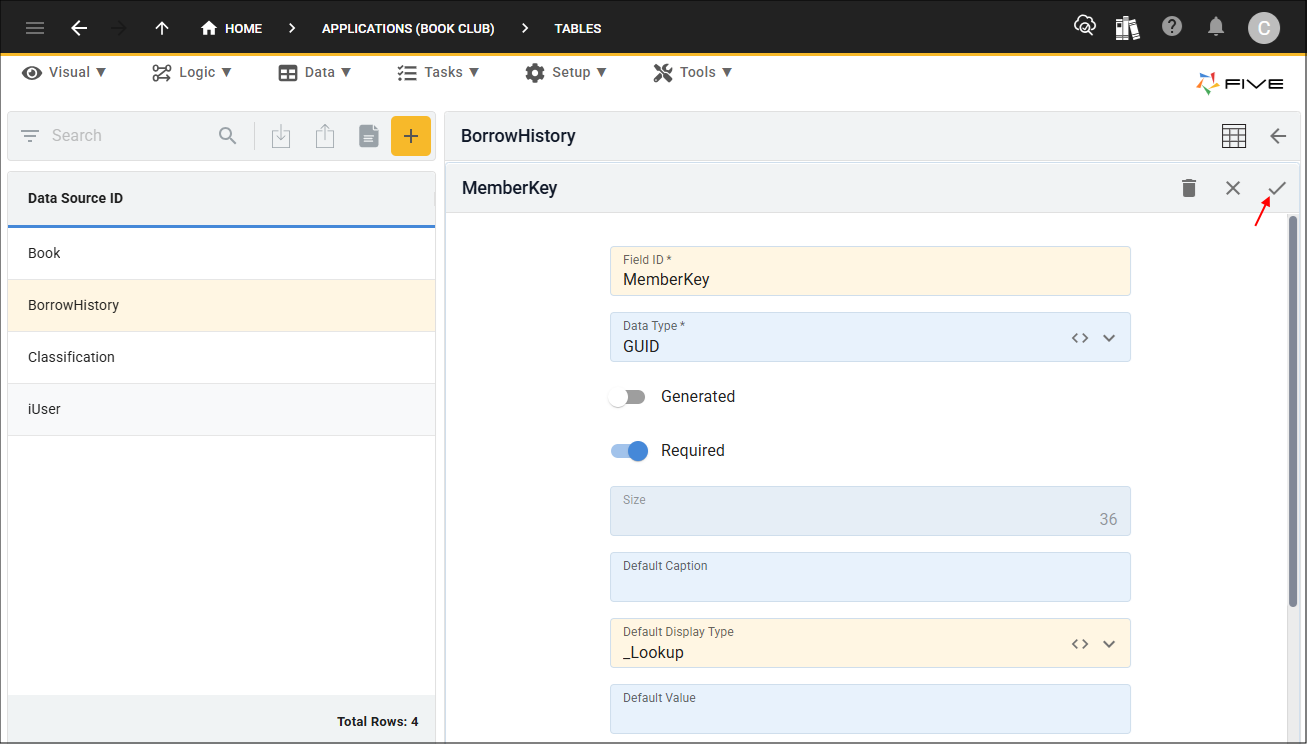Open Default Display Type dropdown arrow
1307x744 pixels.
1109,644
